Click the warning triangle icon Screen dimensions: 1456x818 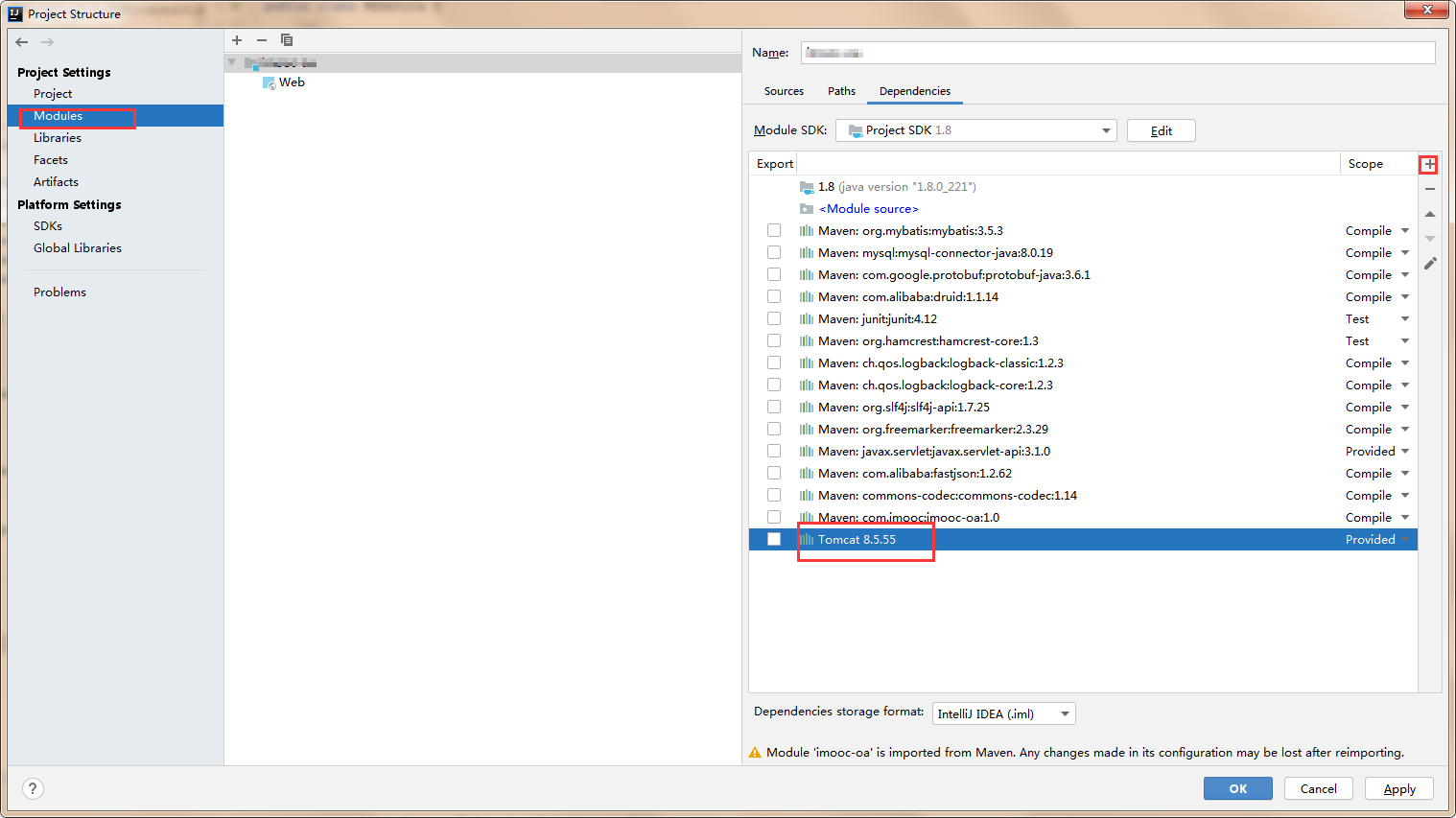(755, 753)
